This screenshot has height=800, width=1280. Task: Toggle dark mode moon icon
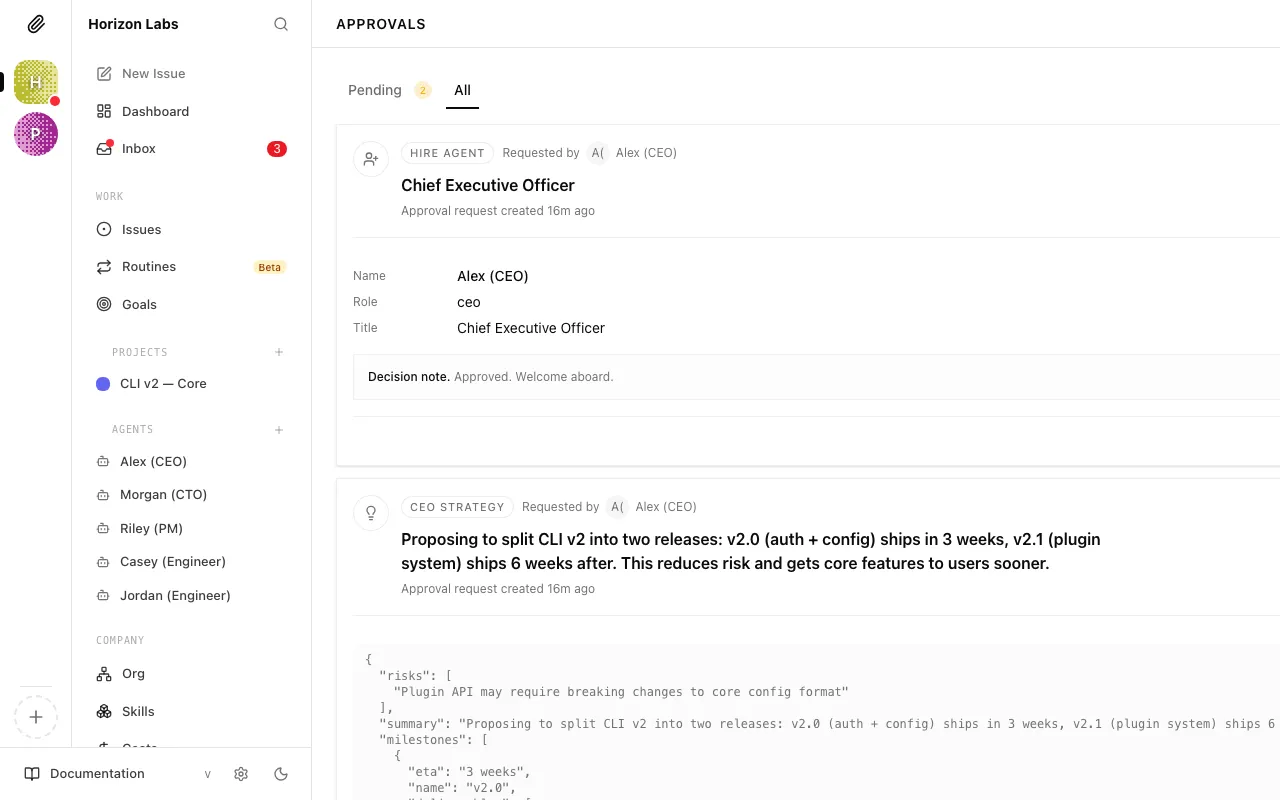tap(281, 774)
